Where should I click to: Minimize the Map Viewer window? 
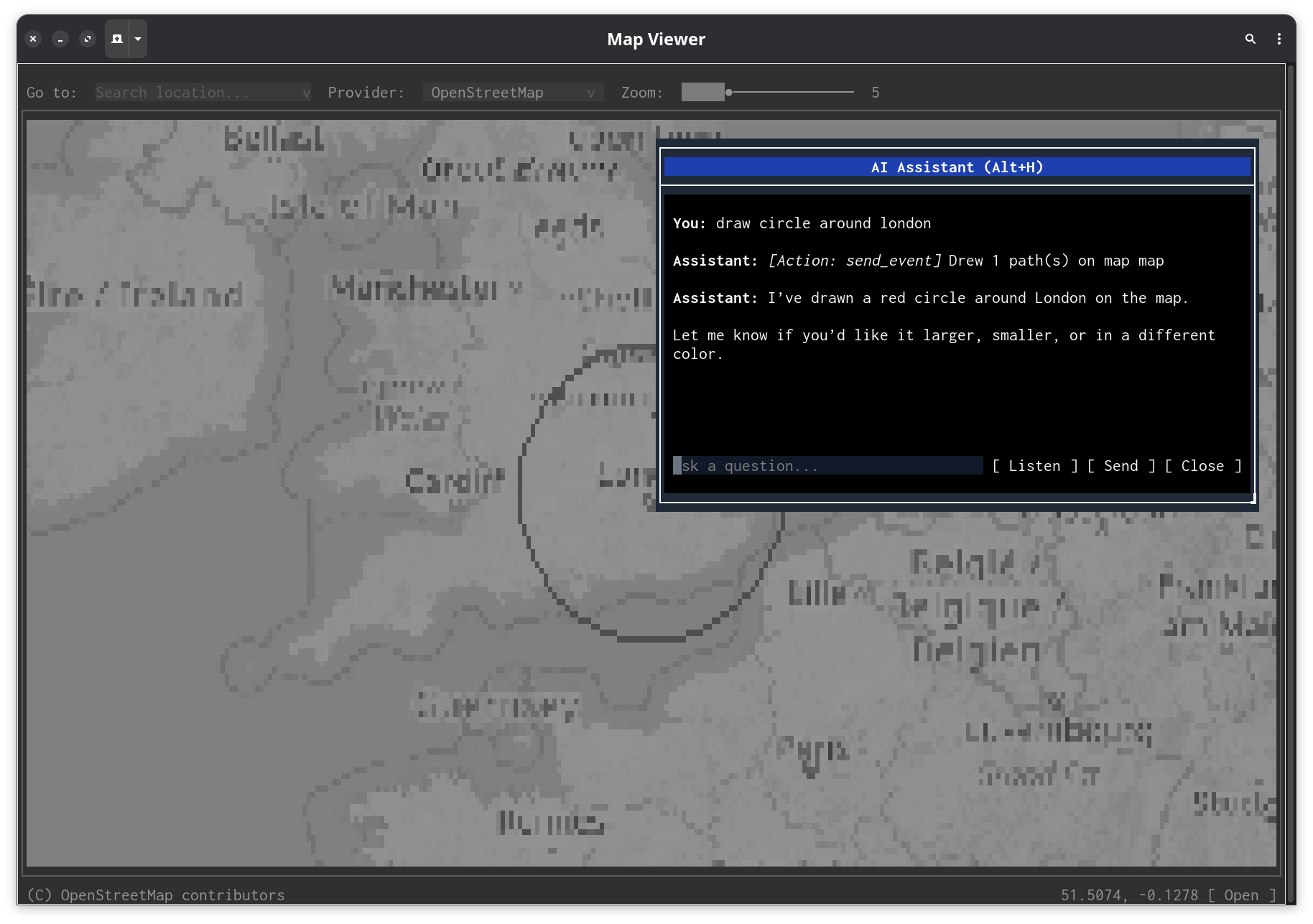pyautogui.click(x=60, y=39)
